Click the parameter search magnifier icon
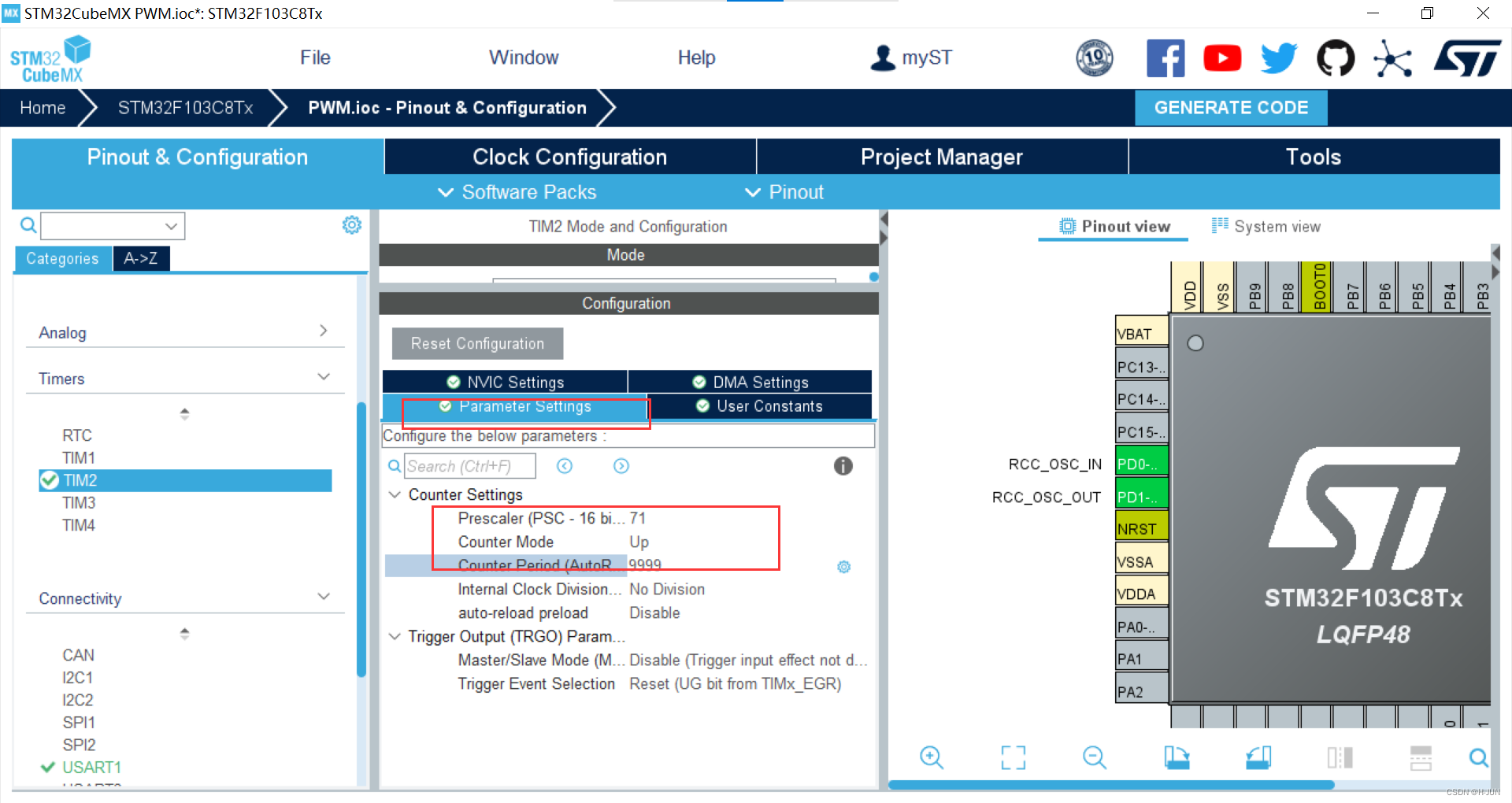 [395, 466]
